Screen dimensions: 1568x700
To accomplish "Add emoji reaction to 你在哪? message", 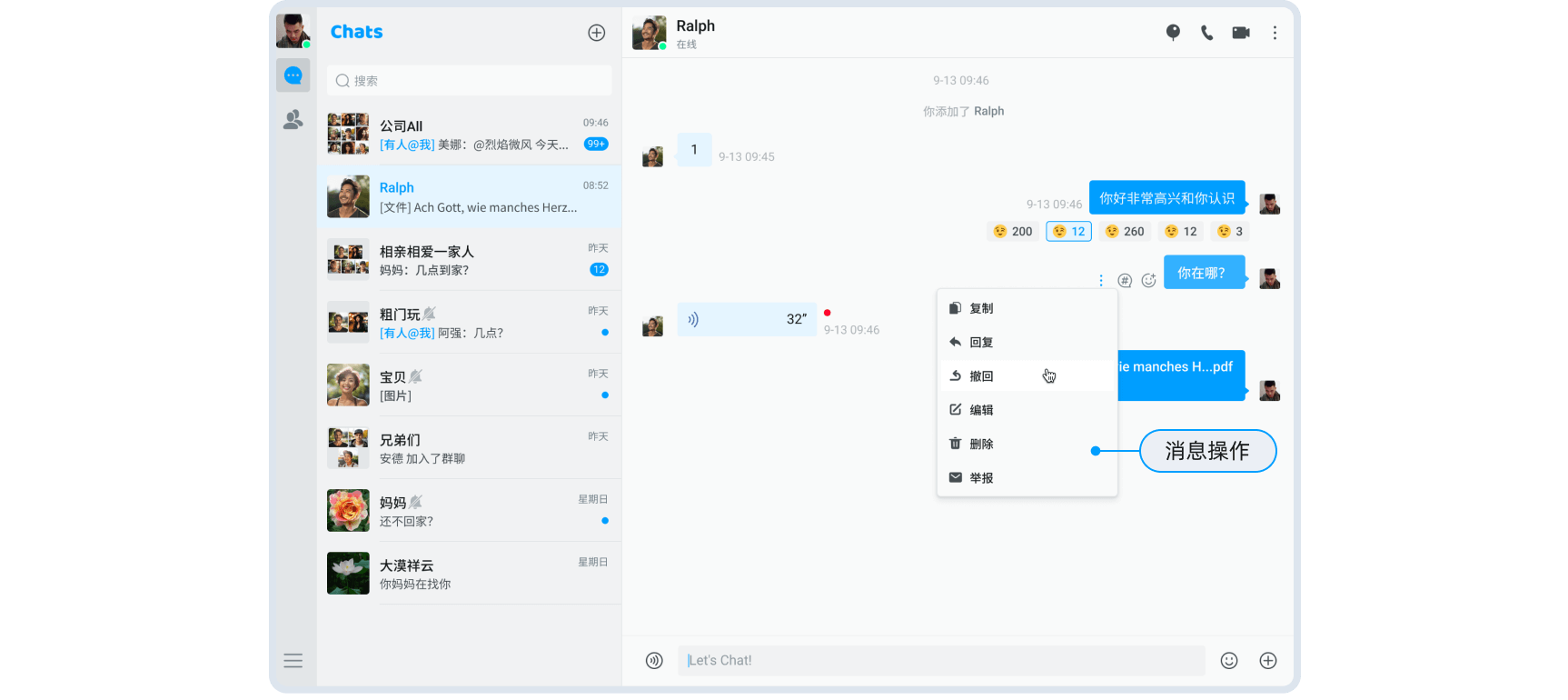I will click(x=1149, y=280).
